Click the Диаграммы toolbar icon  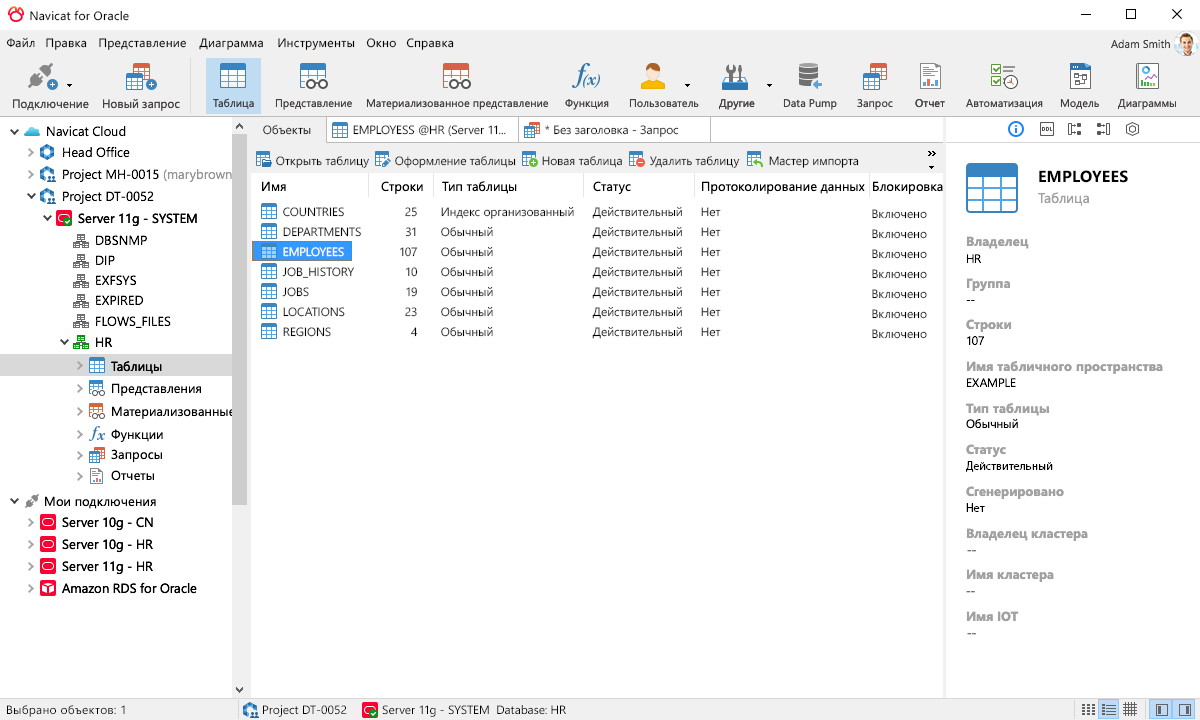pyautogui.click(x=1147, y=86)
